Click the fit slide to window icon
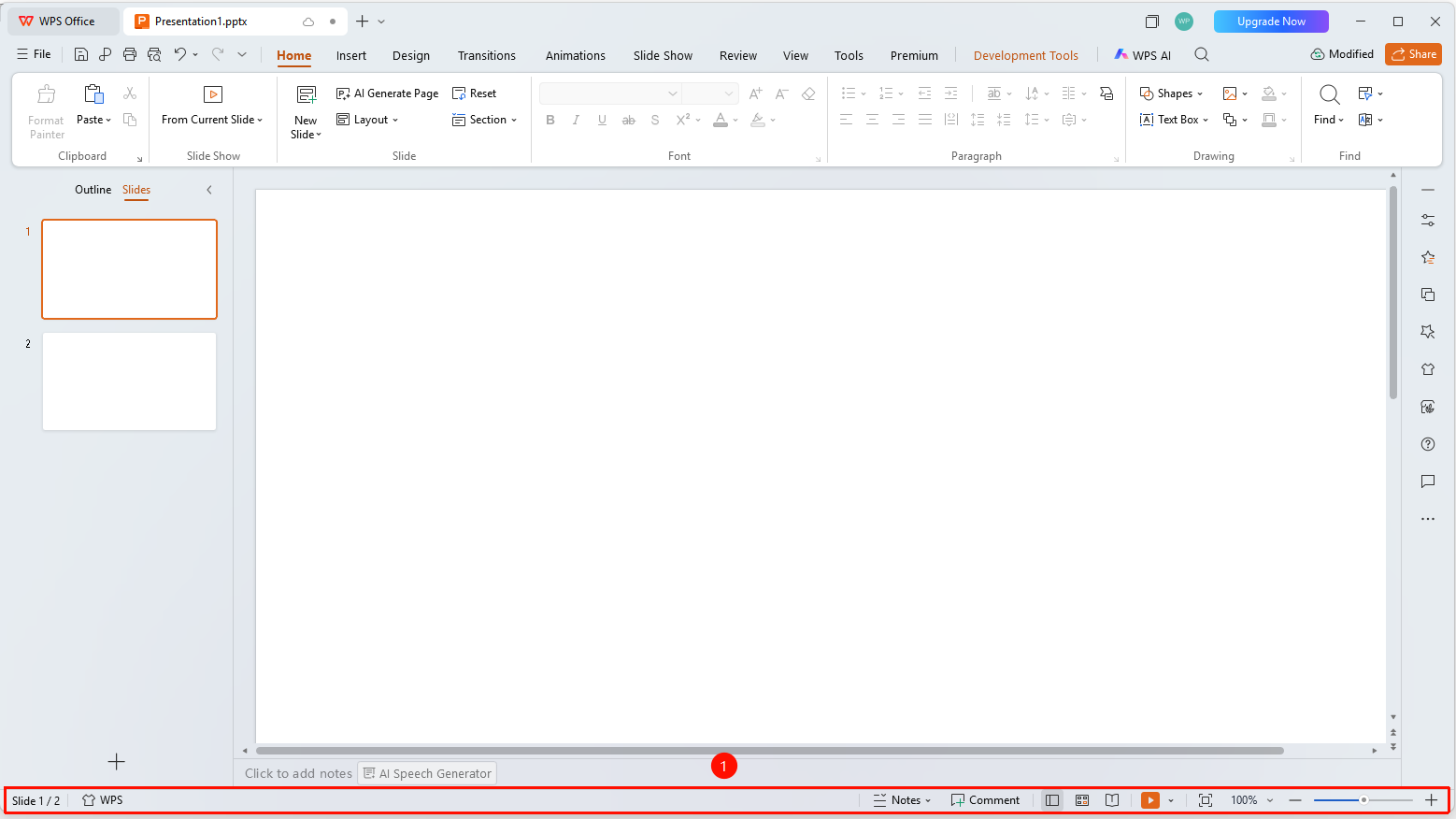The height and width of the screenshot is (819, 1456). click(x=1206, y=800)
